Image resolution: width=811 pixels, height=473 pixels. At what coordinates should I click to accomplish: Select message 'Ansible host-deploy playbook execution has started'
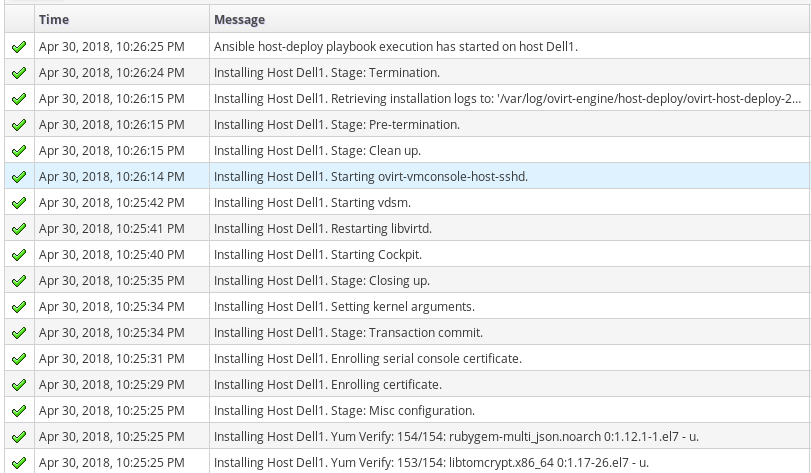[396, 47]
